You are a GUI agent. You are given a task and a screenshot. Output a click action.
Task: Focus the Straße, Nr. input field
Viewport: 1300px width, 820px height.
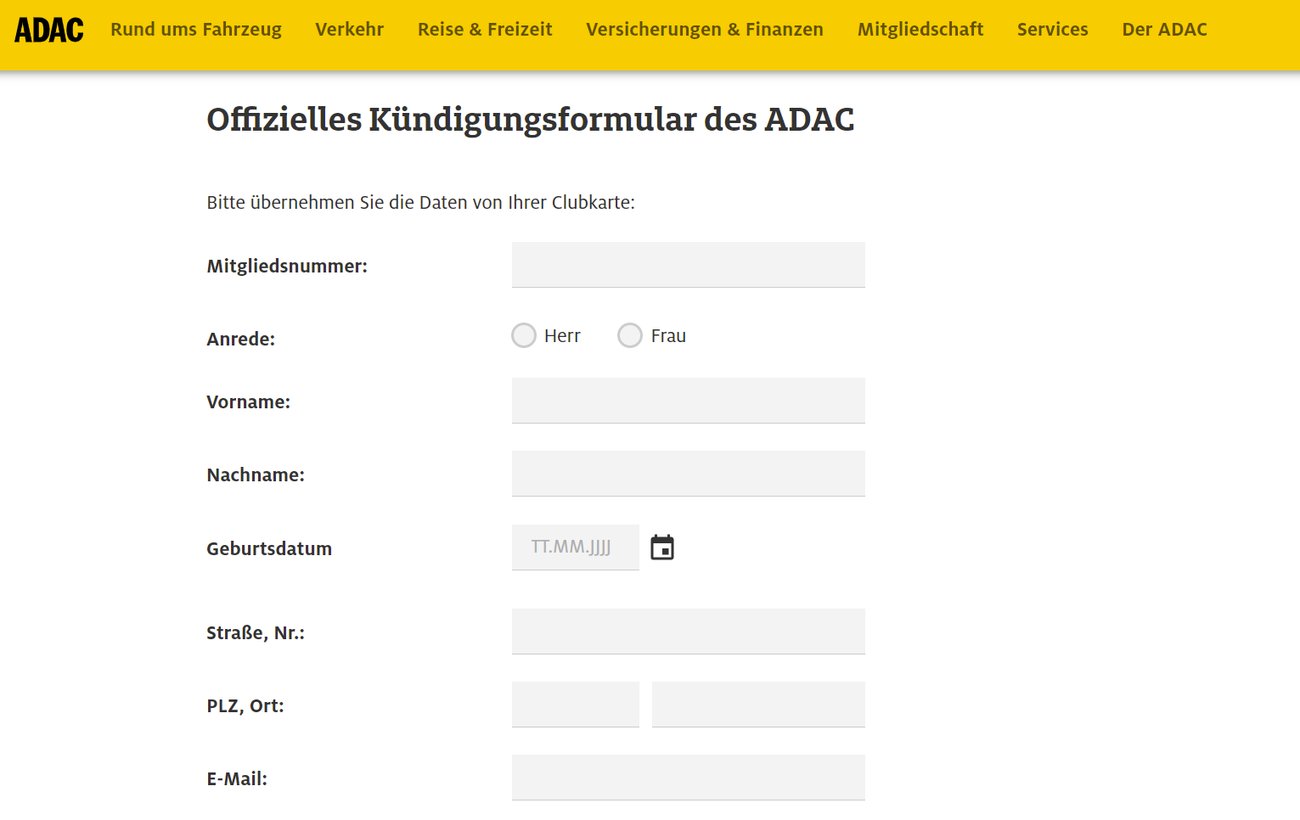tap(688, 632)
